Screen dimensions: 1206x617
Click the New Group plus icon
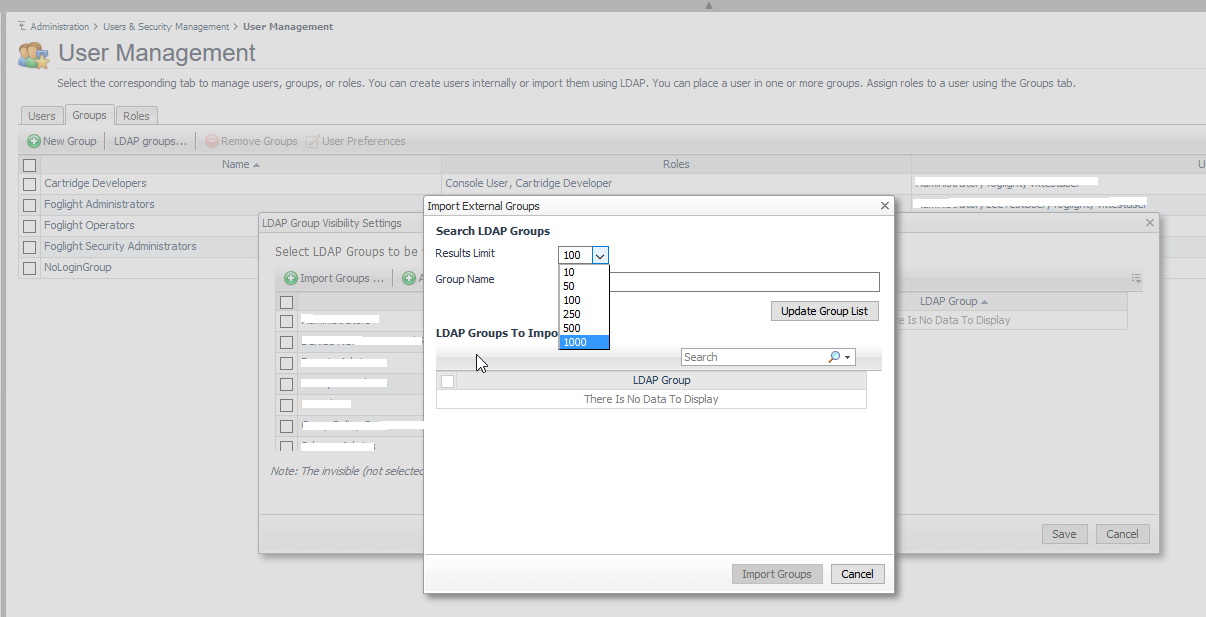pos(33,140)
